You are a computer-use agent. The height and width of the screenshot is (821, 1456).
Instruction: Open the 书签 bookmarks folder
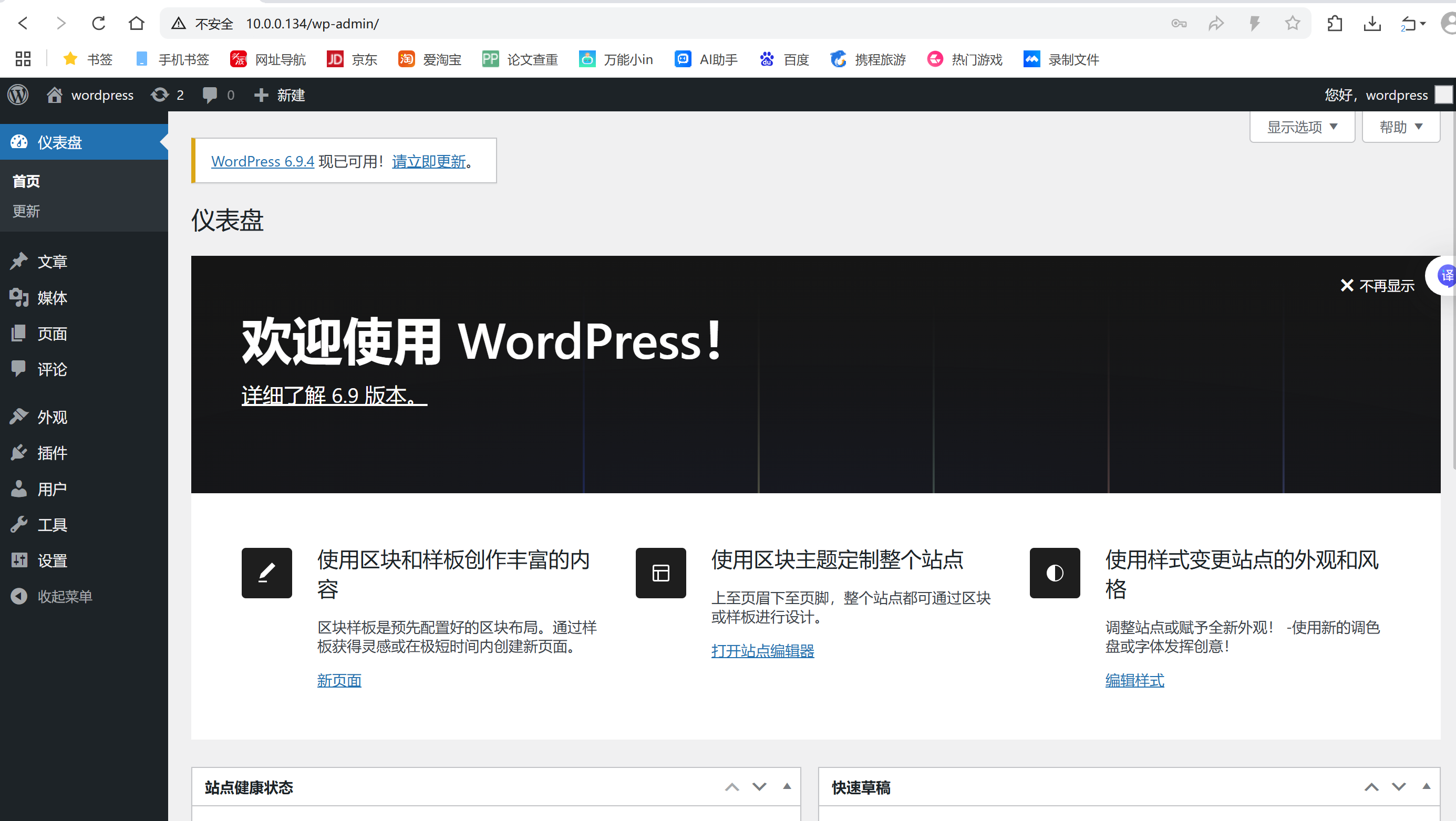pos(88,59)
